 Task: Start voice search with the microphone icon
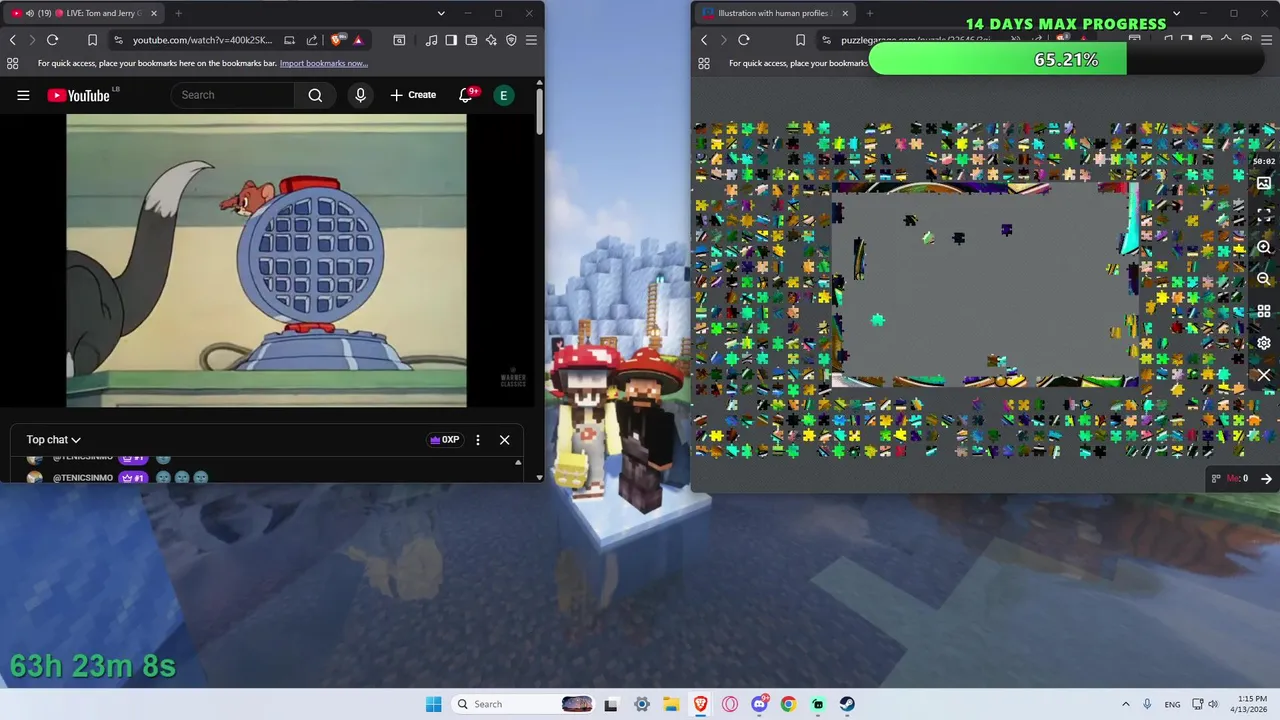coord(360,95)
